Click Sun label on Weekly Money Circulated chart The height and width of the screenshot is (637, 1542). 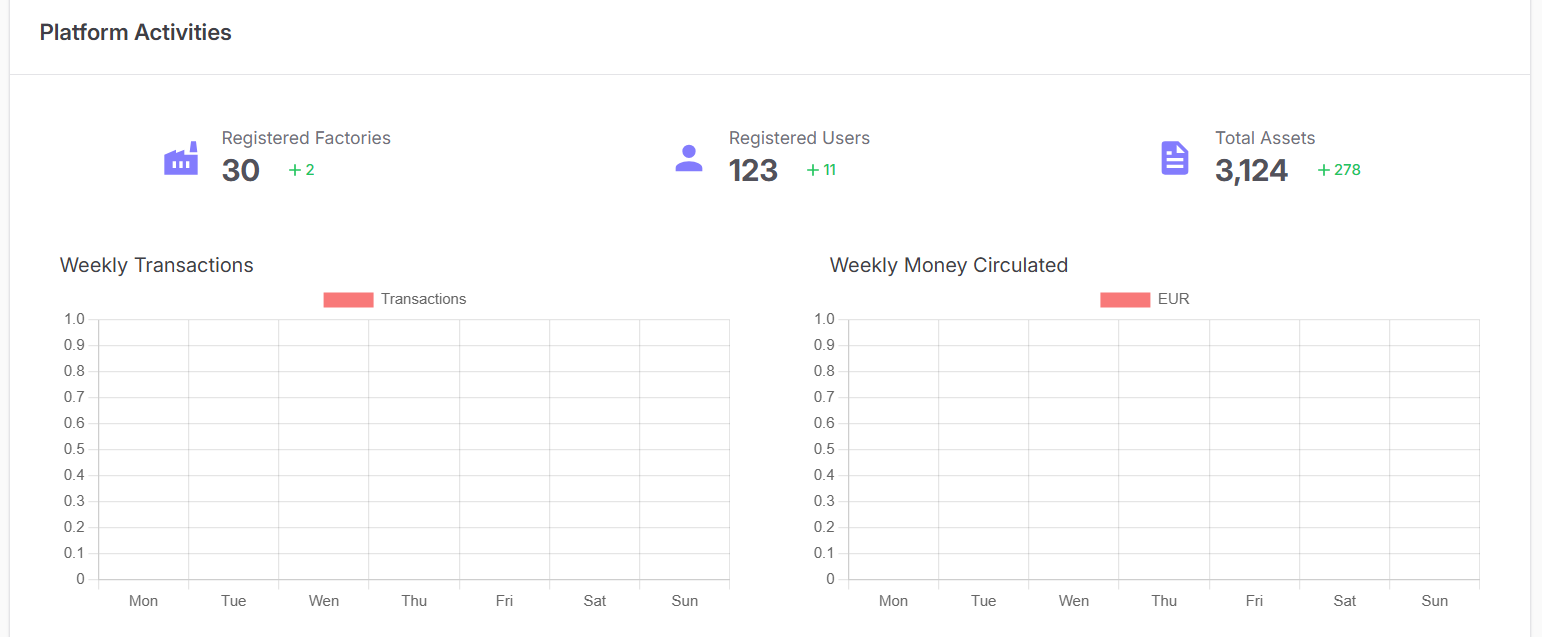1434,601
